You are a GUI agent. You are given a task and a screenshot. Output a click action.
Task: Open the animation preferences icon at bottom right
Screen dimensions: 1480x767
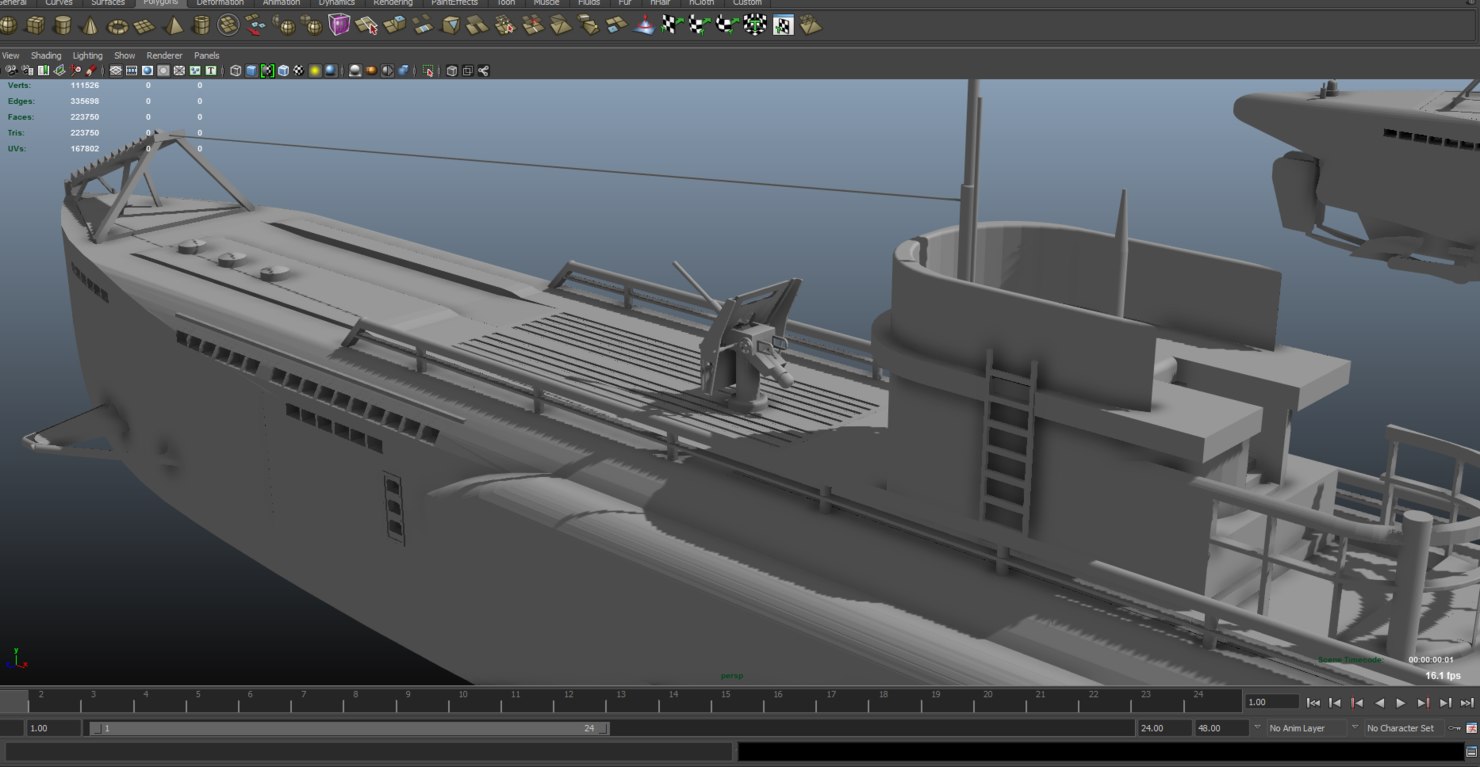coord(1472,728)
